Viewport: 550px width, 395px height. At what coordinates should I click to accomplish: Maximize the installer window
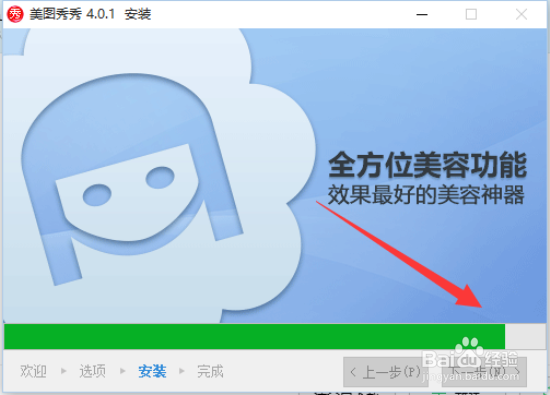pyautogui.click(x=471, y=15)
